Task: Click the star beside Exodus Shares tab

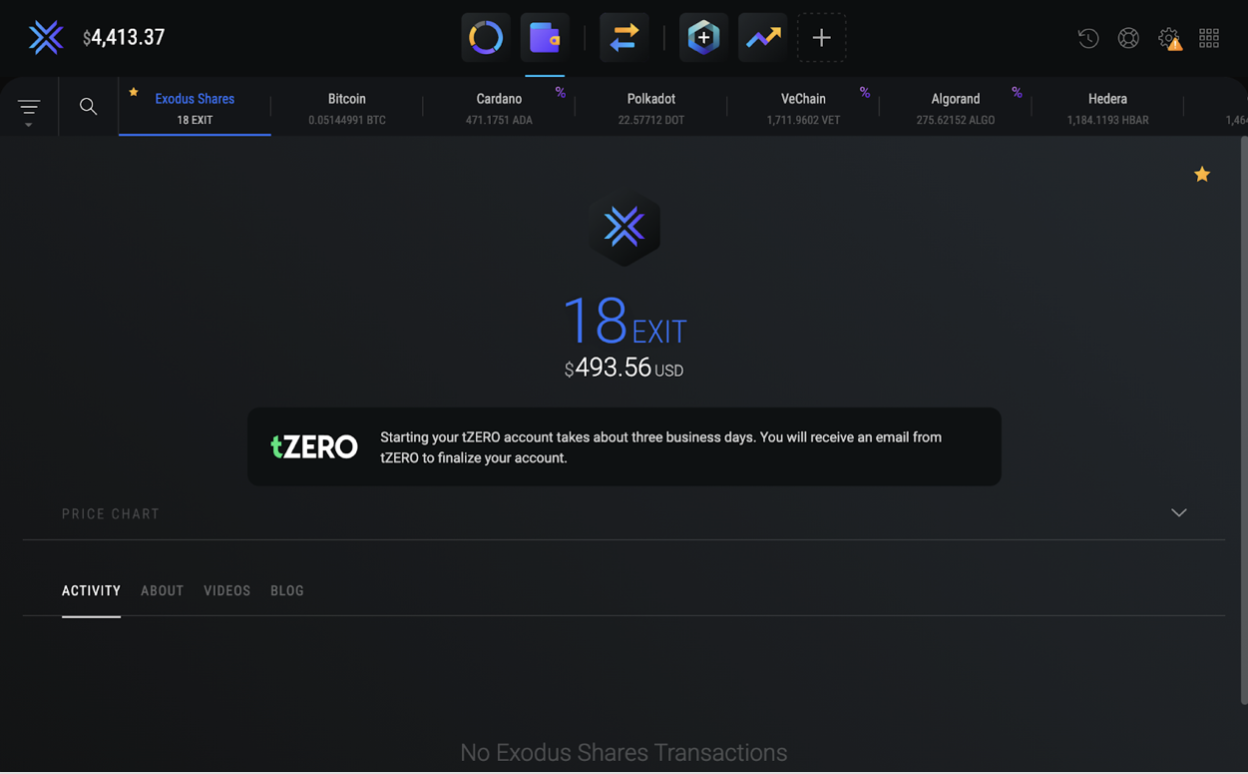Action: tap(133, 92)
